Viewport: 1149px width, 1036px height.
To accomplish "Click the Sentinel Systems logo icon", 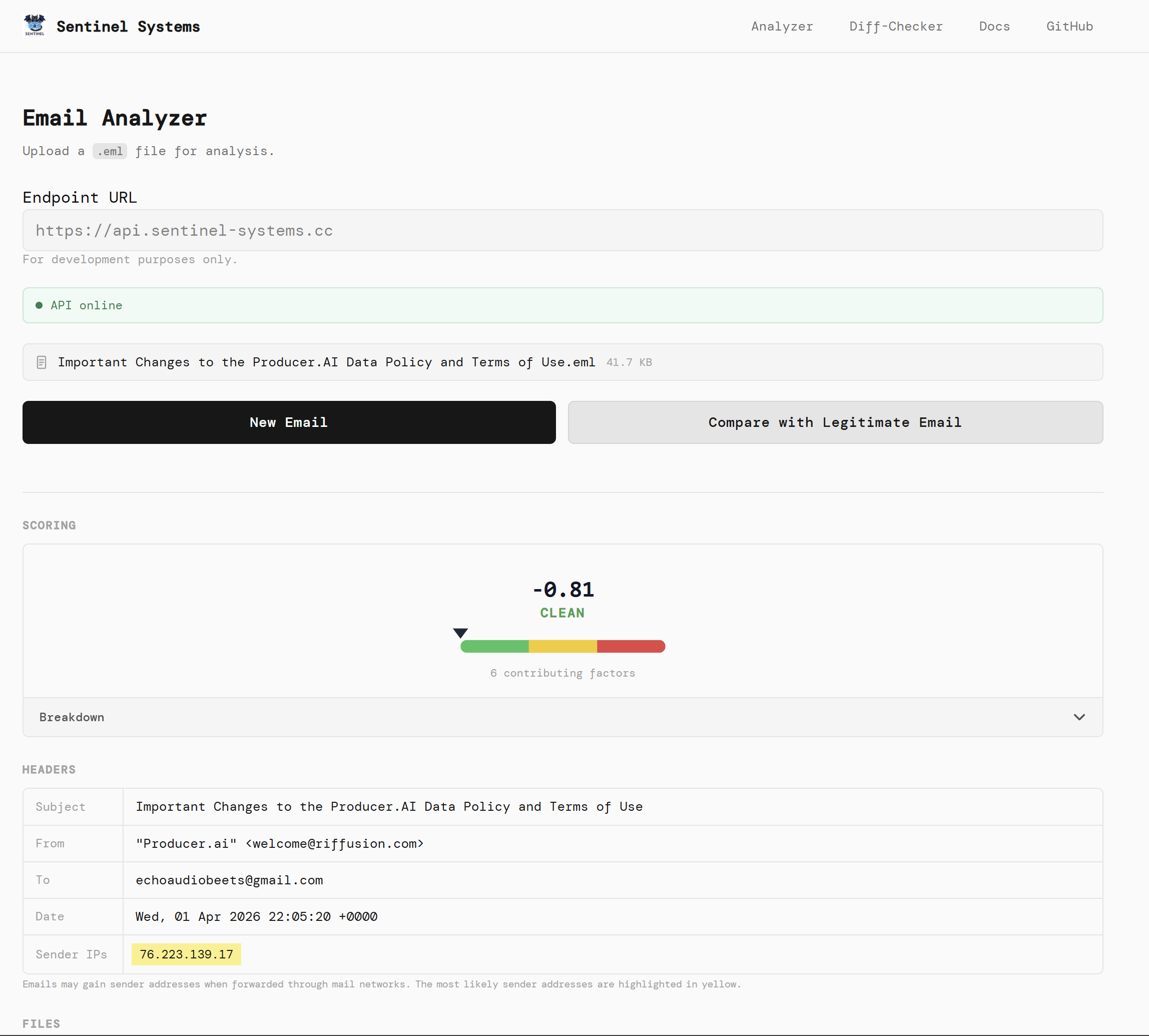I will 35,26.
